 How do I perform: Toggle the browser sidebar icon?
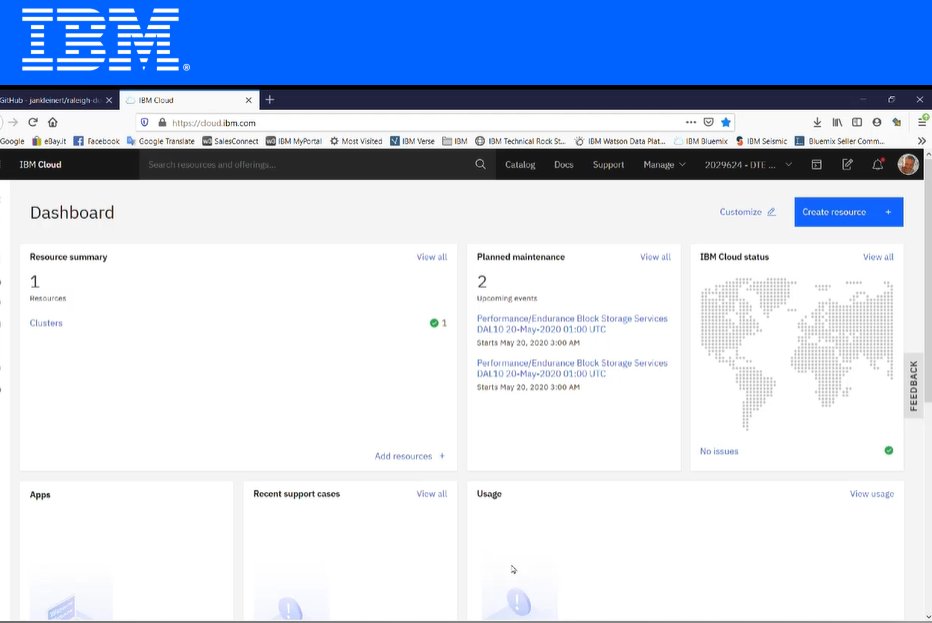pos(855,121)
